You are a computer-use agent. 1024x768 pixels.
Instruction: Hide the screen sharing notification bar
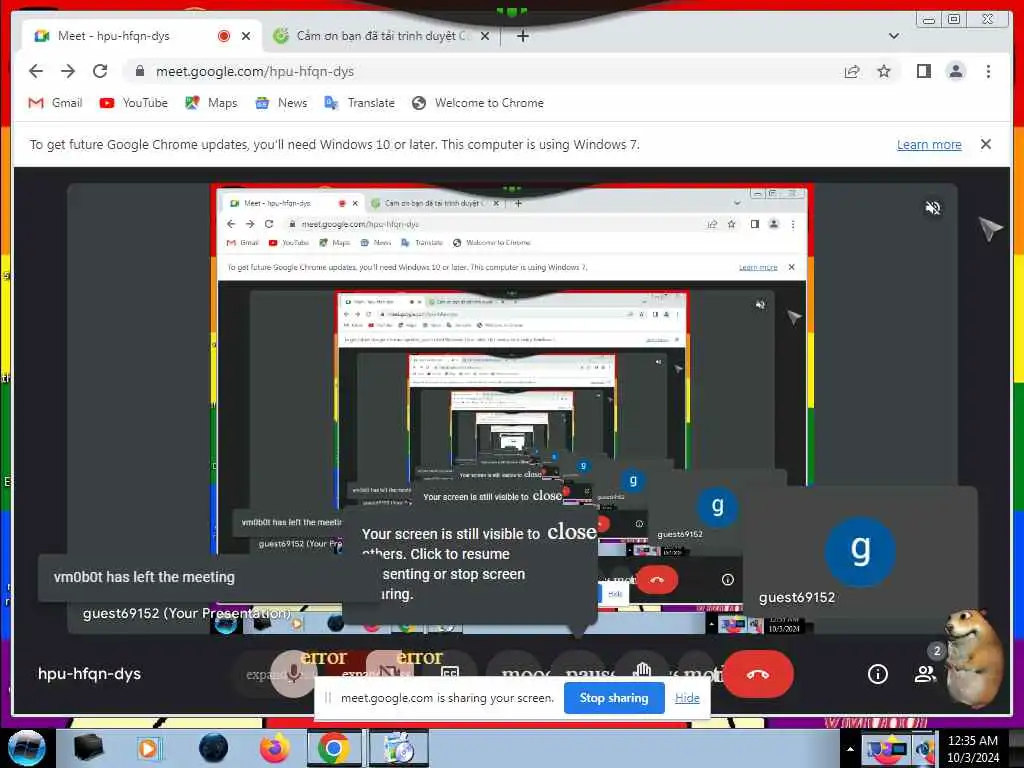tap(687, 698)
